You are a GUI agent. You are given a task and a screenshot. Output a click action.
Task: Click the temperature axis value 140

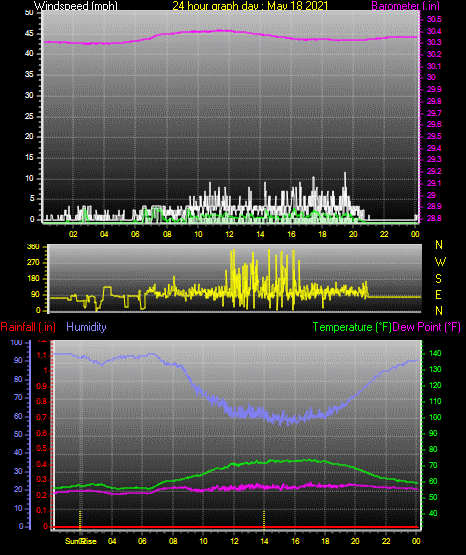tap(435, 353)
